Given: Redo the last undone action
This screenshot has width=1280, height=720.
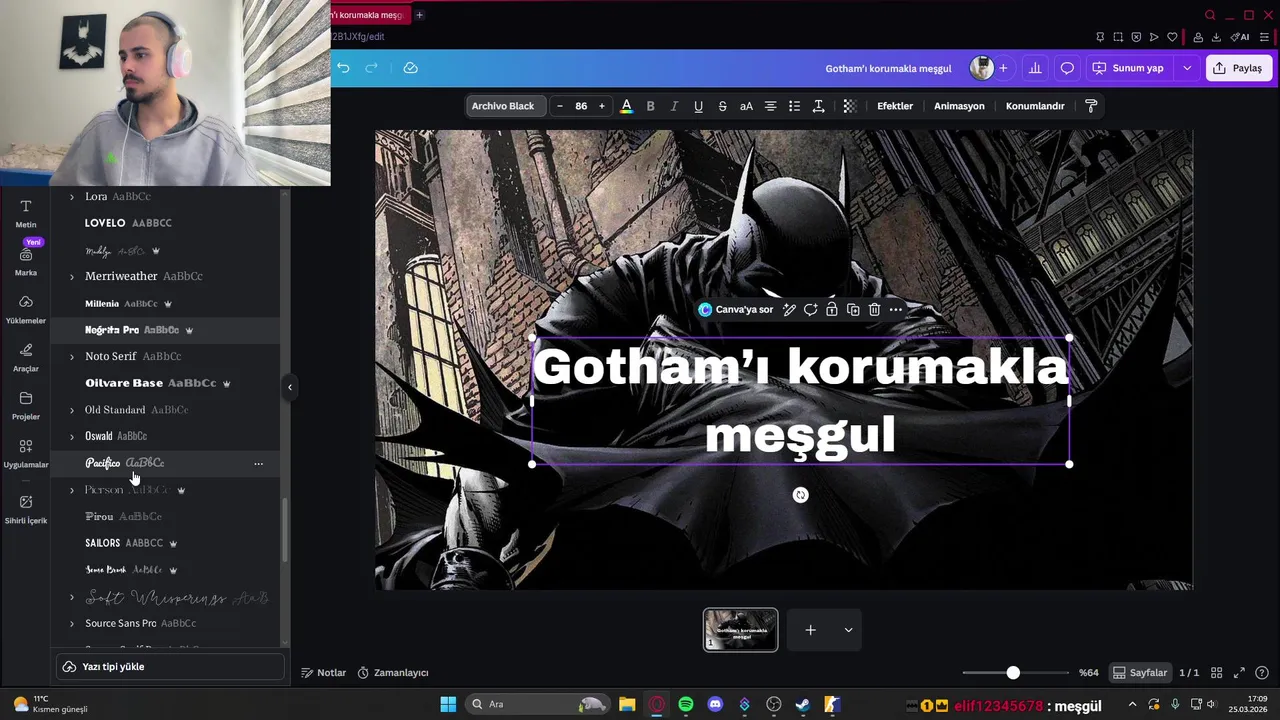Looking at the screenshot, I should pyautogui.click(x=371, y=68).
